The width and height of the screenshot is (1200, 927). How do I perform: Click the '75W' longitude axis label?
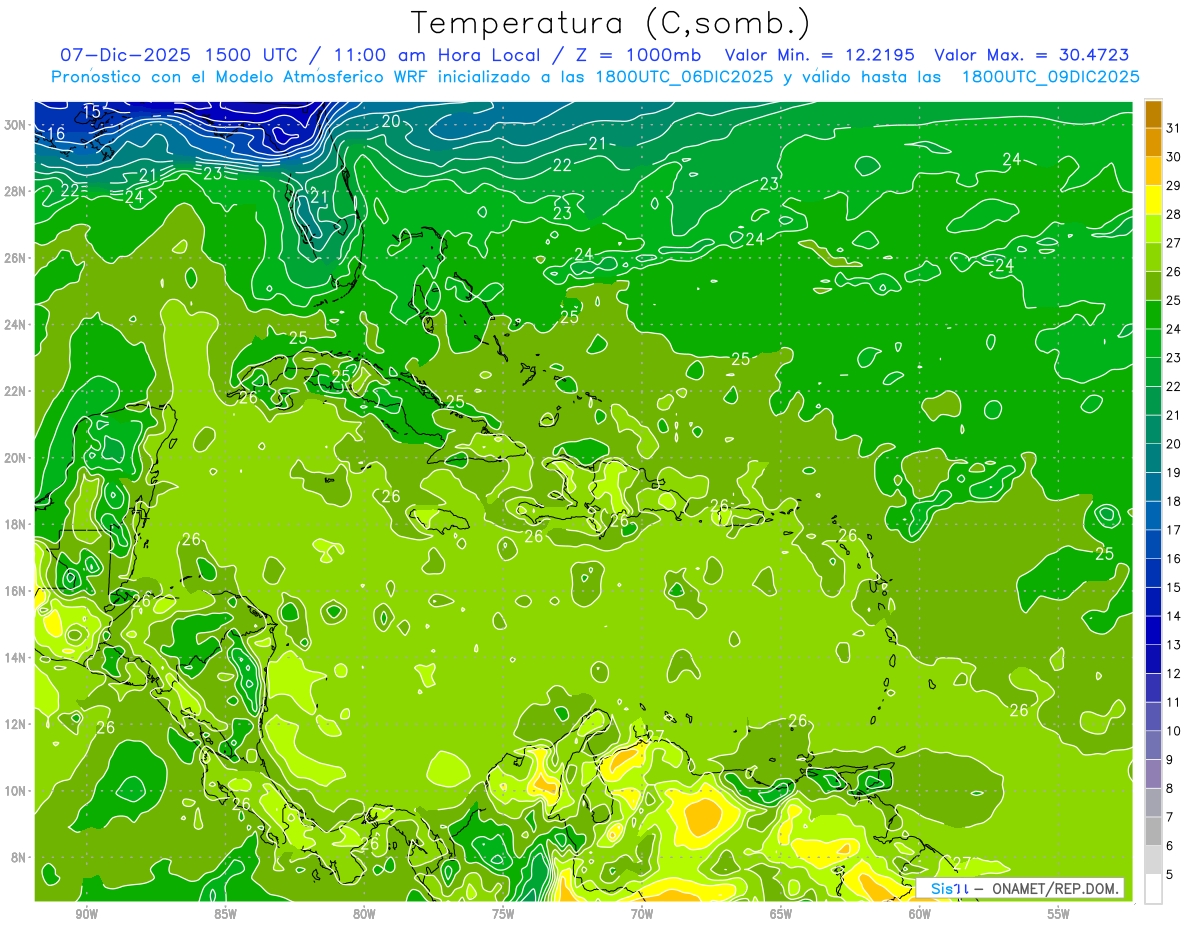(x=503, y=915)
